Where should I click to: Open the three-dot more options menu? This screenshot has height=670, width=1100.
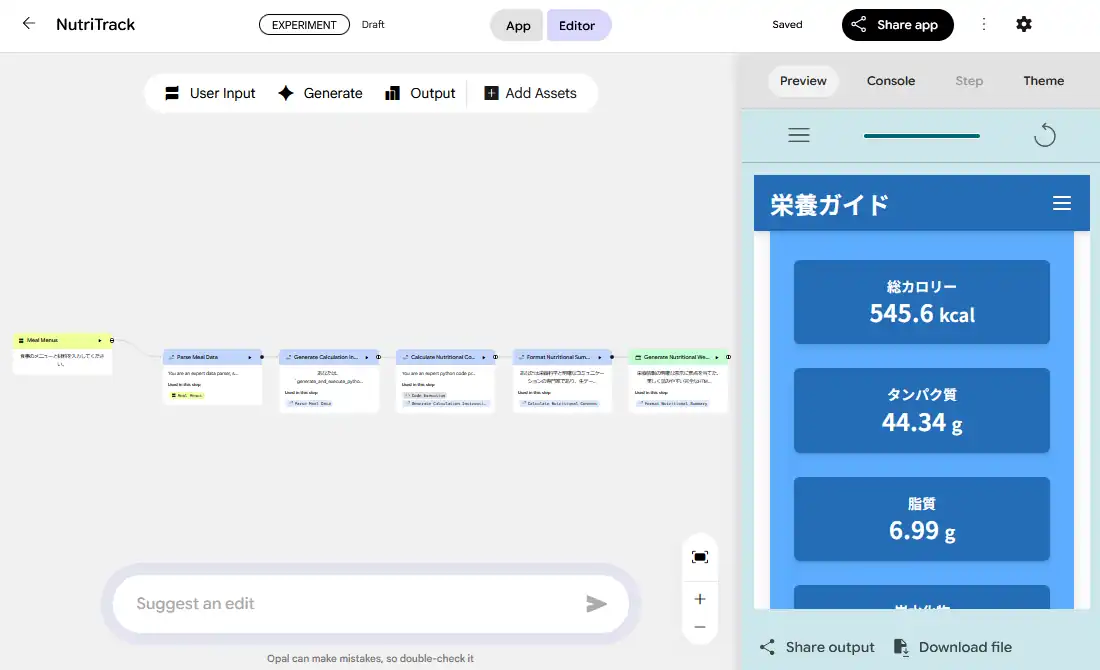984,24
